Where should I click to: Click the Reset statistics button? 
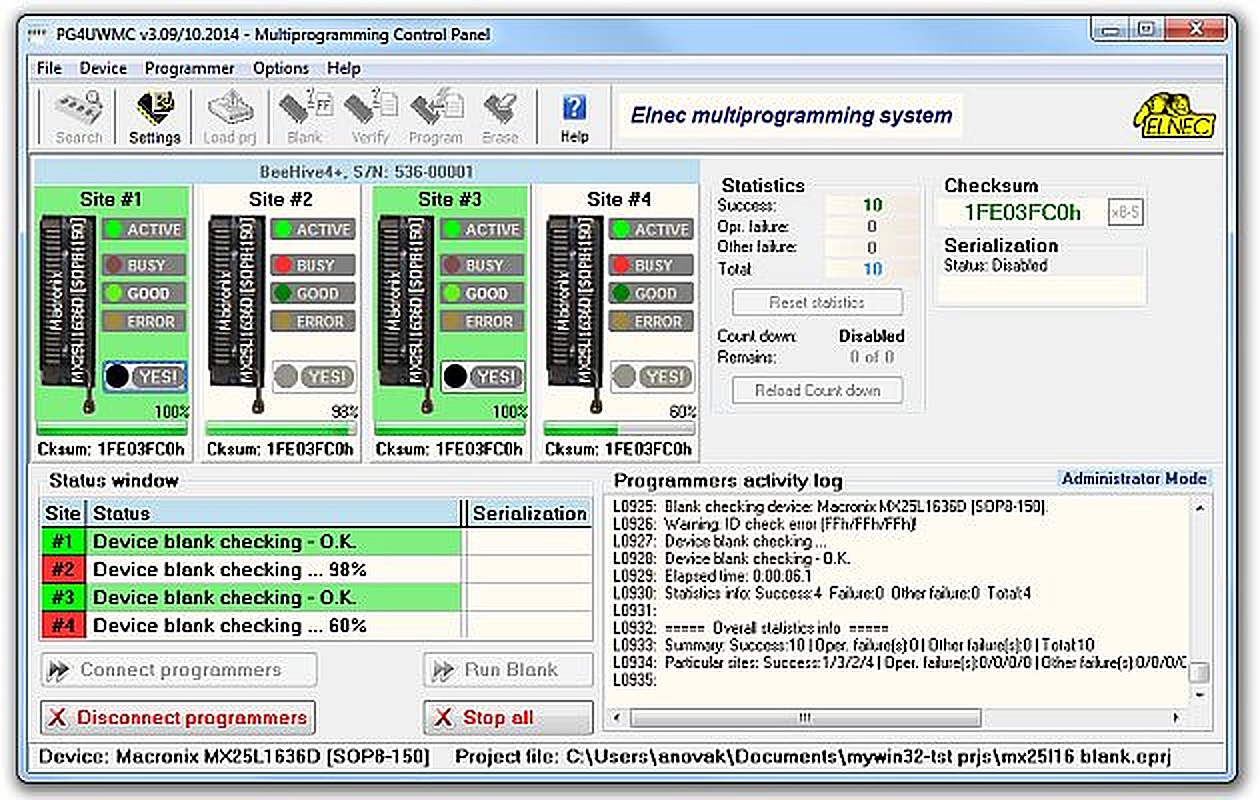pyautogui.click(x=817, y=302)
